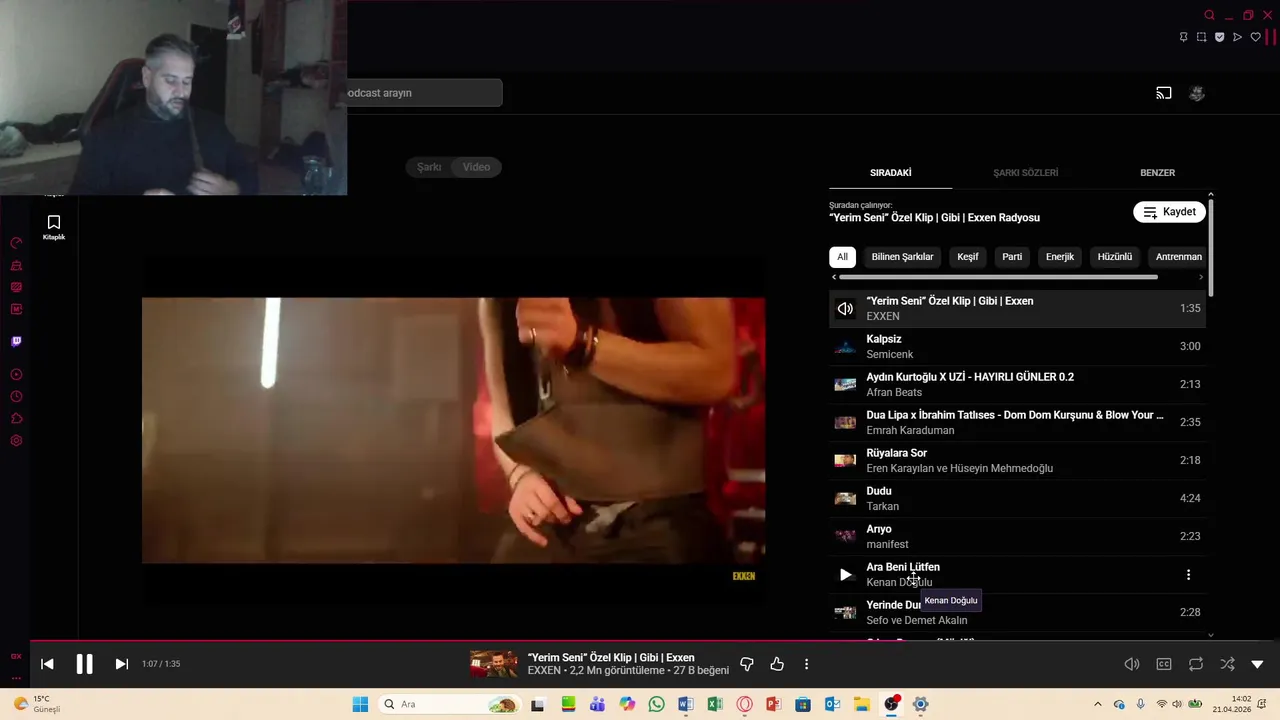Image resolution: width=1280 pixels, height=720 pixels.
Task: Collapse the player page with down arrow
Action: [1257, 664]
